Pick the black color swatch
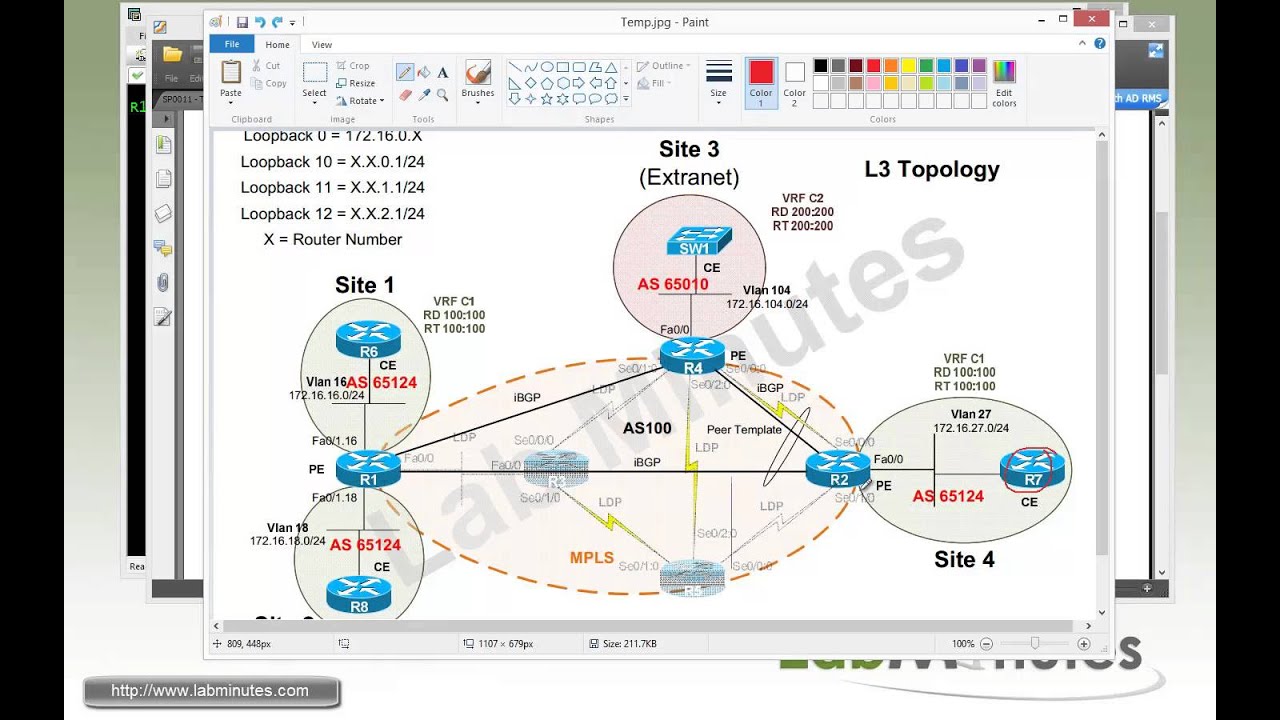The width and height of the screenshot is (1280, 720). pyautogui.click(x=820, y=66)
